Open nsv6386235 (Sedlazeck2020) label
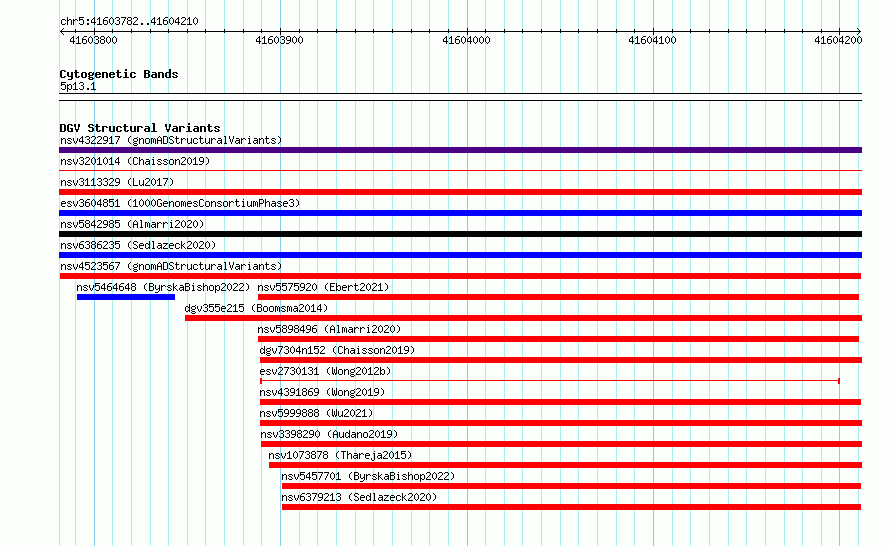890x546 pixels. 138,245
